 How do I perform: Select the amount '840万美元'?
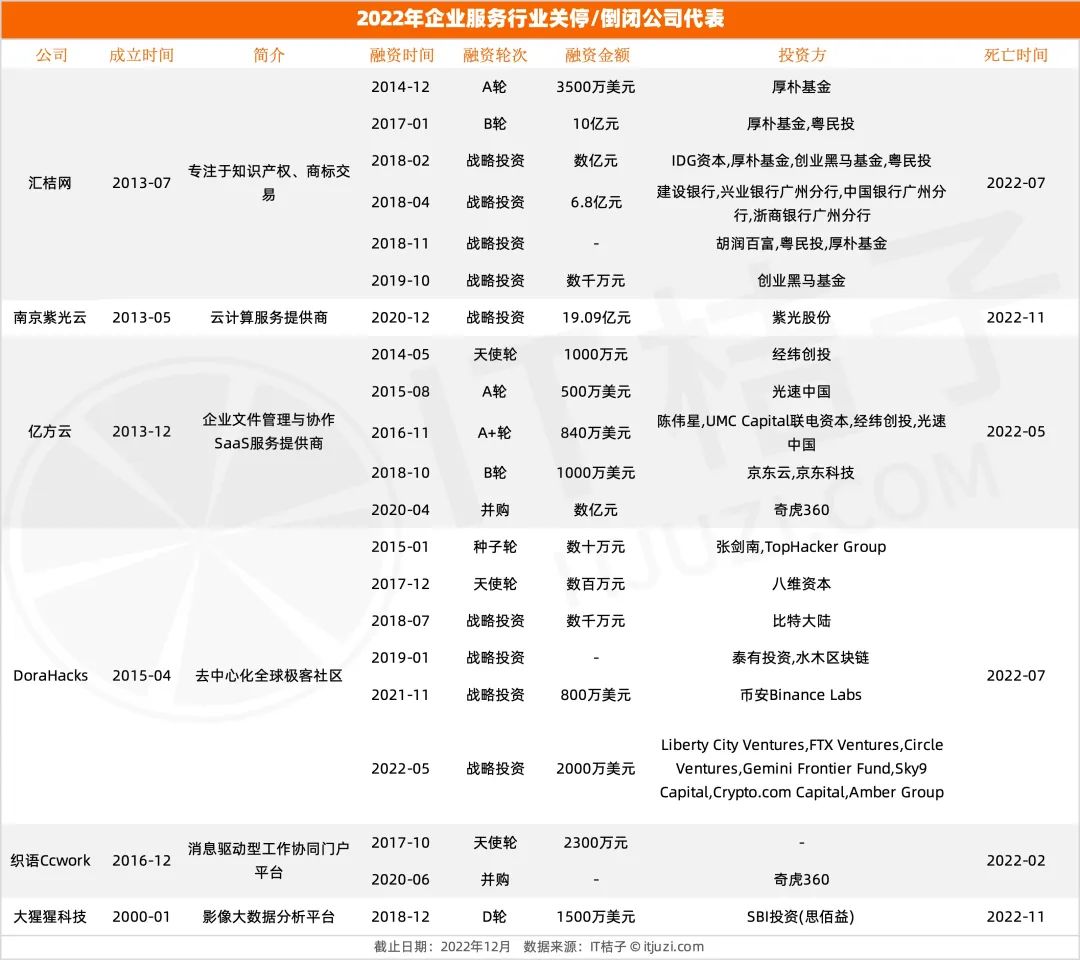tap(596, 432)
